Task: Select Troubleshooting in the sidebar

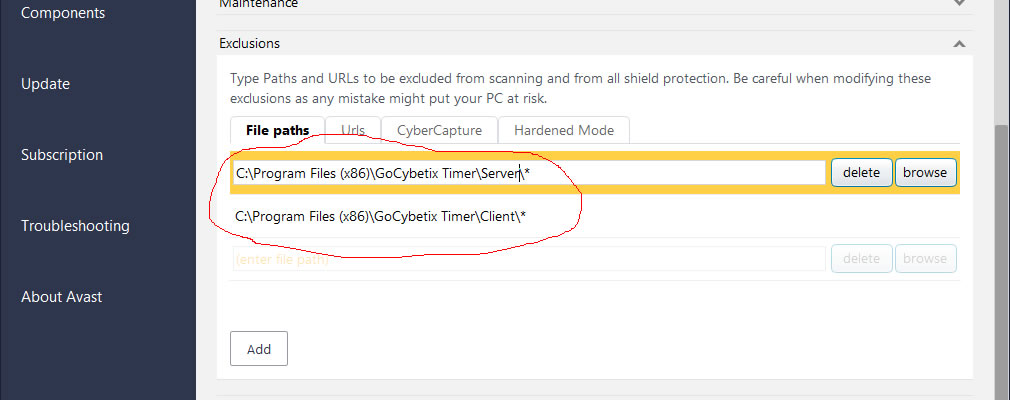Action: pyautogui.click(x=75, y=226)
